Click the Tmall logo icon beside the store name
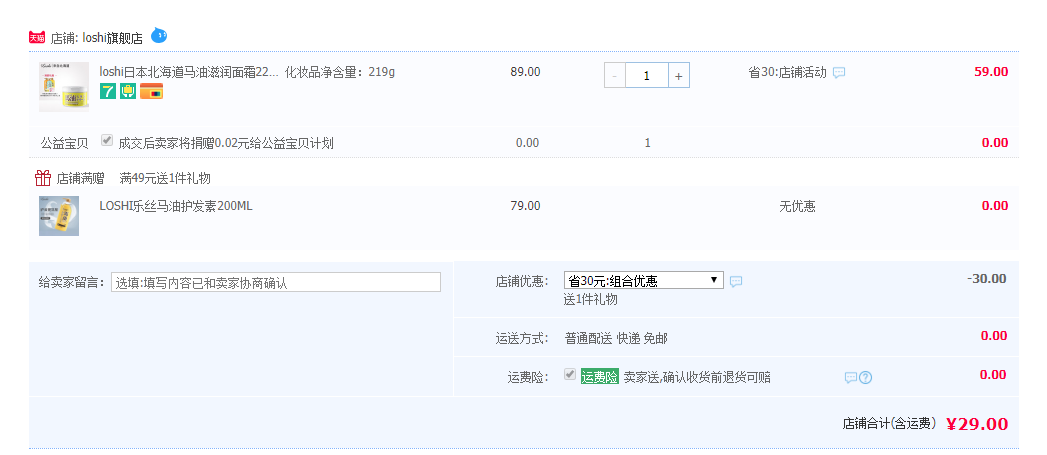This screenshot has height=455, width=1047. [x=37, y=37]
